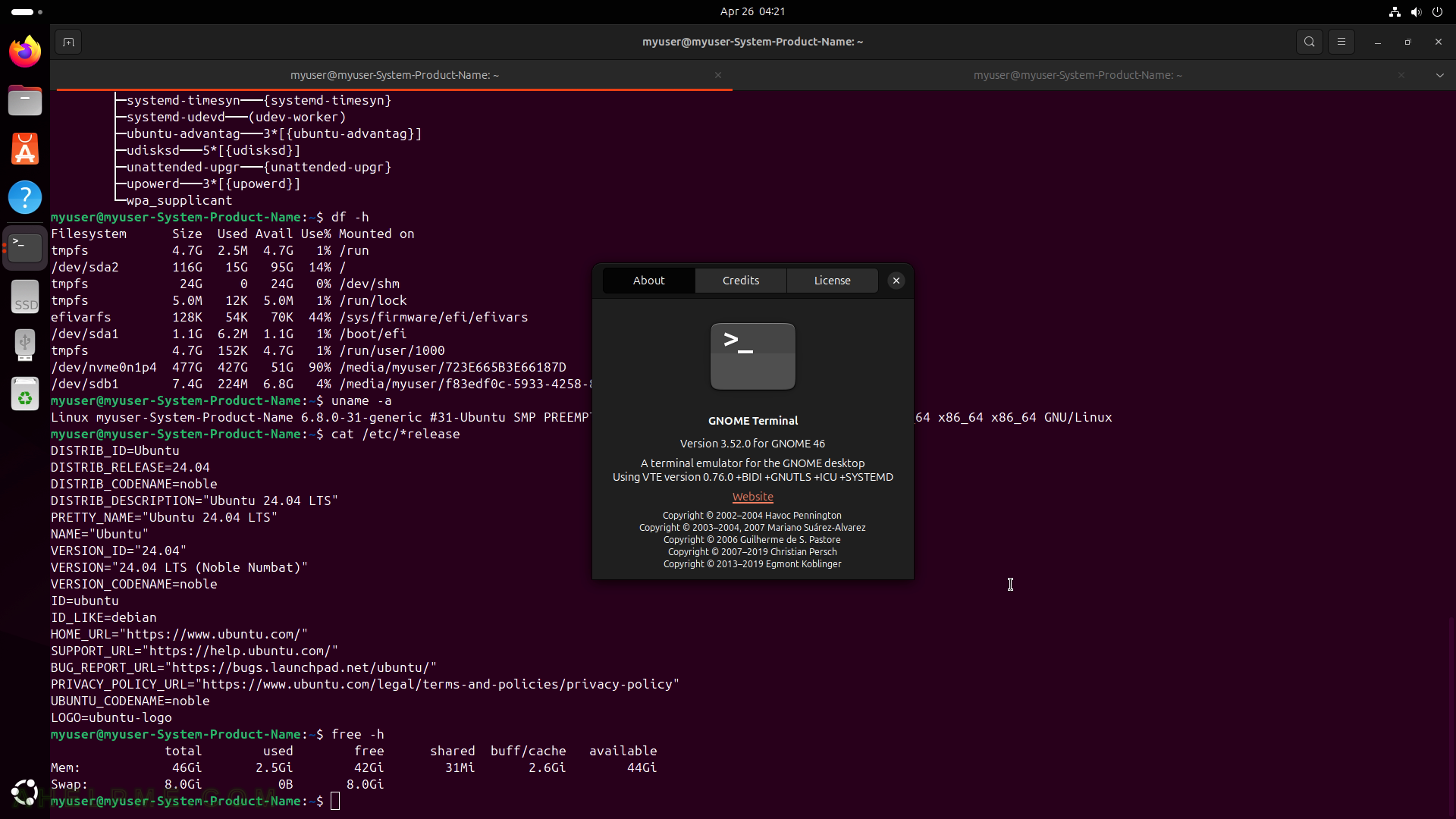Click the VERSION_CODENAME=noble line
Viewport: 1456px width, 819px height.
(x=134, y=584)
